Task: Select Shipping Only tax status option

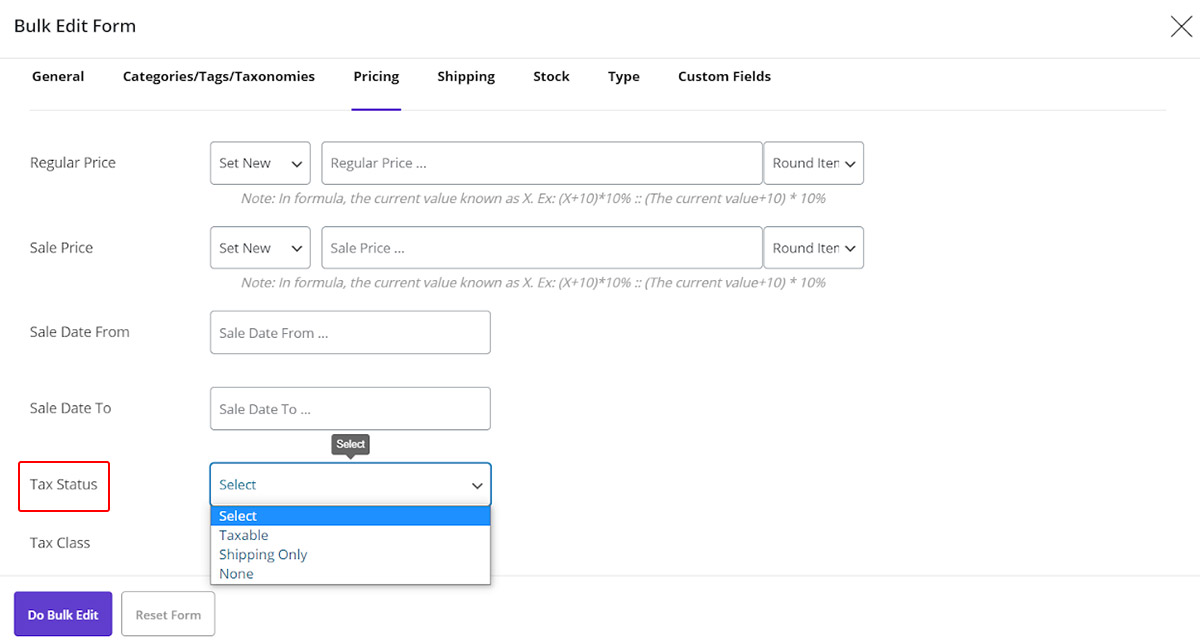Action: click(x=263, y=554)
